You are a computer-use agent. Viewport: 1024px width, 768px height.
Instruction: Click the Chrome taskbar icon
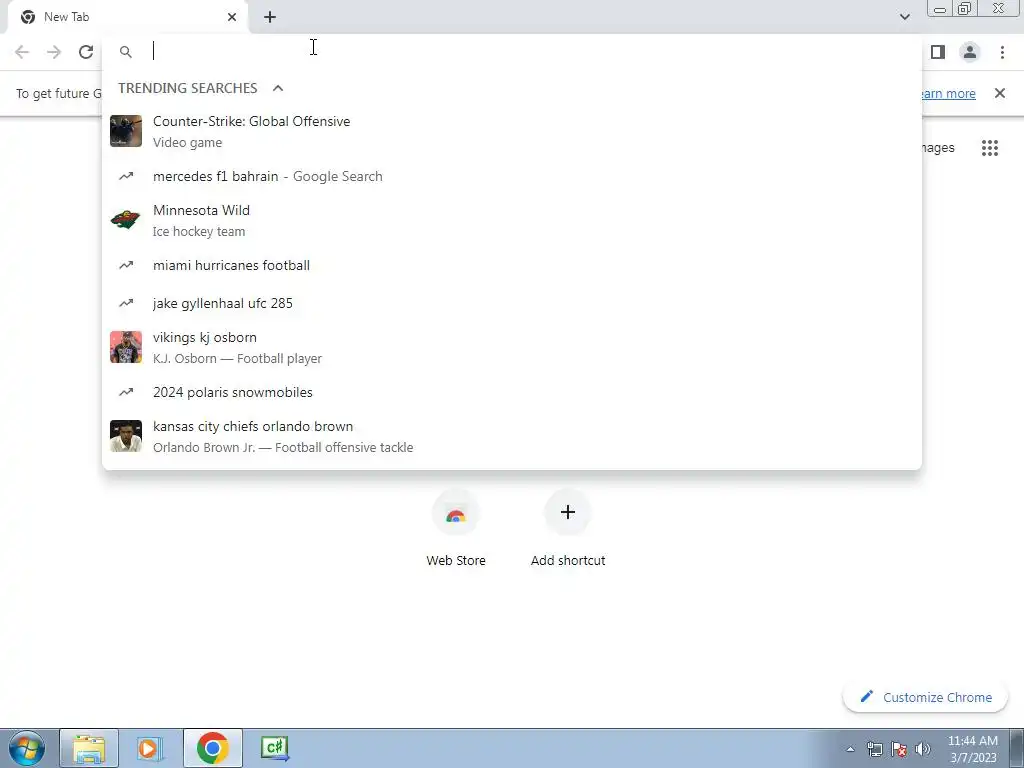click(x=212, y=748)
